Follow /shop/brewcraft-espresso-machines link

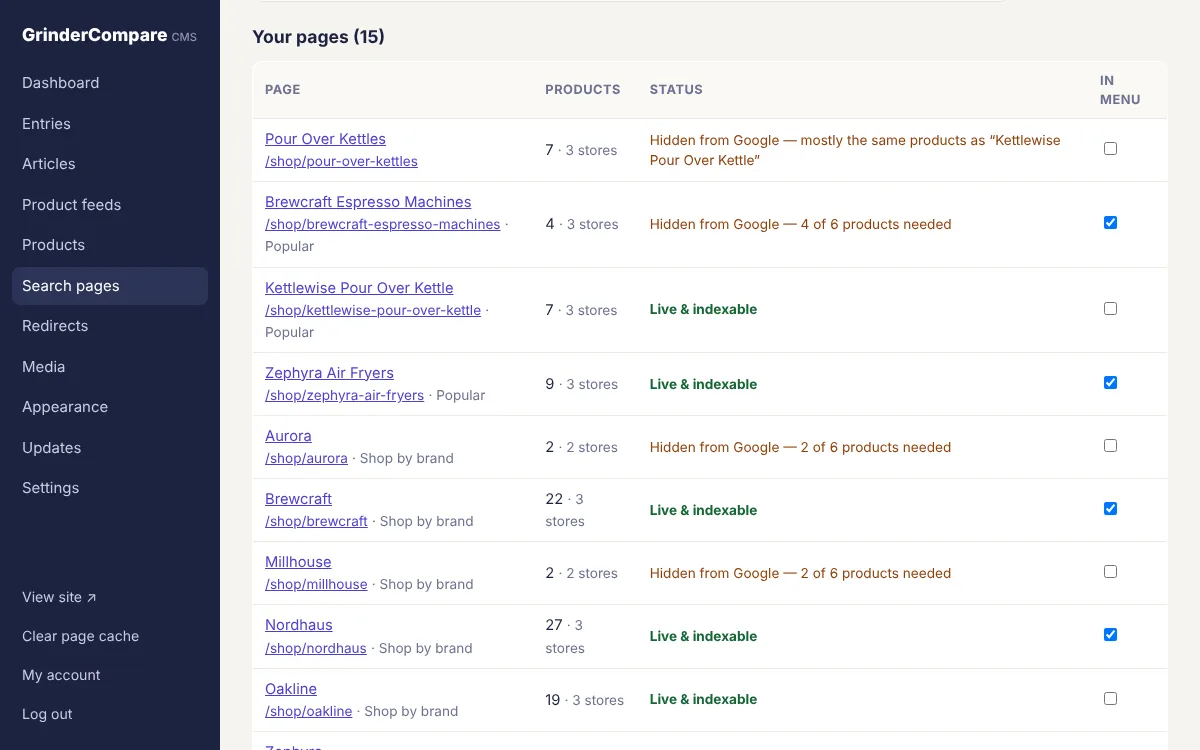coord(382,224)
